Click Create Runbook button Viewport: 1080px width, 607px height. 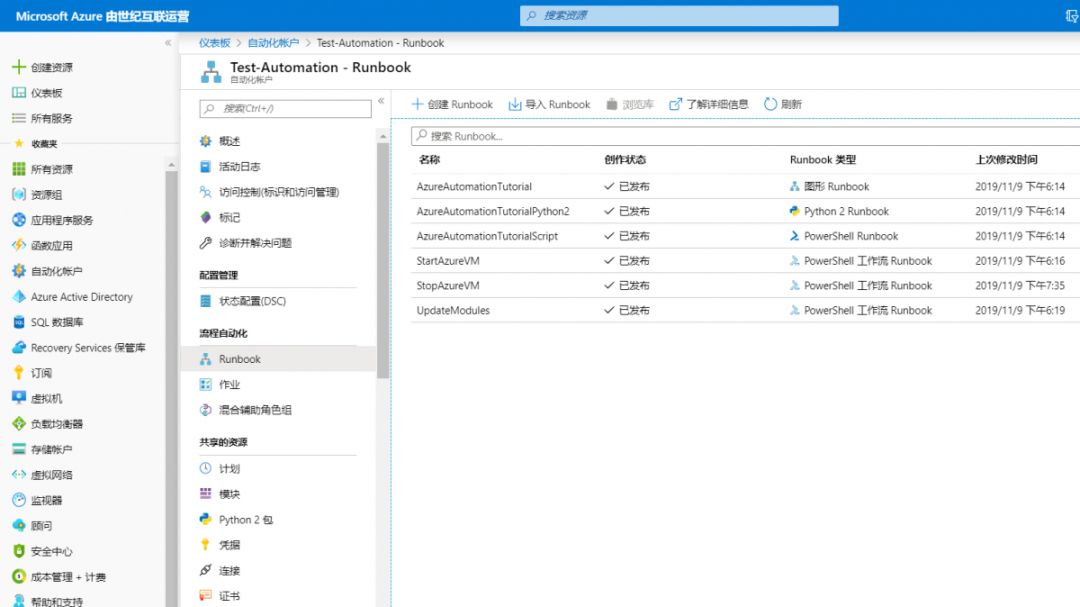pyautogui.click(x=452, y=104)
